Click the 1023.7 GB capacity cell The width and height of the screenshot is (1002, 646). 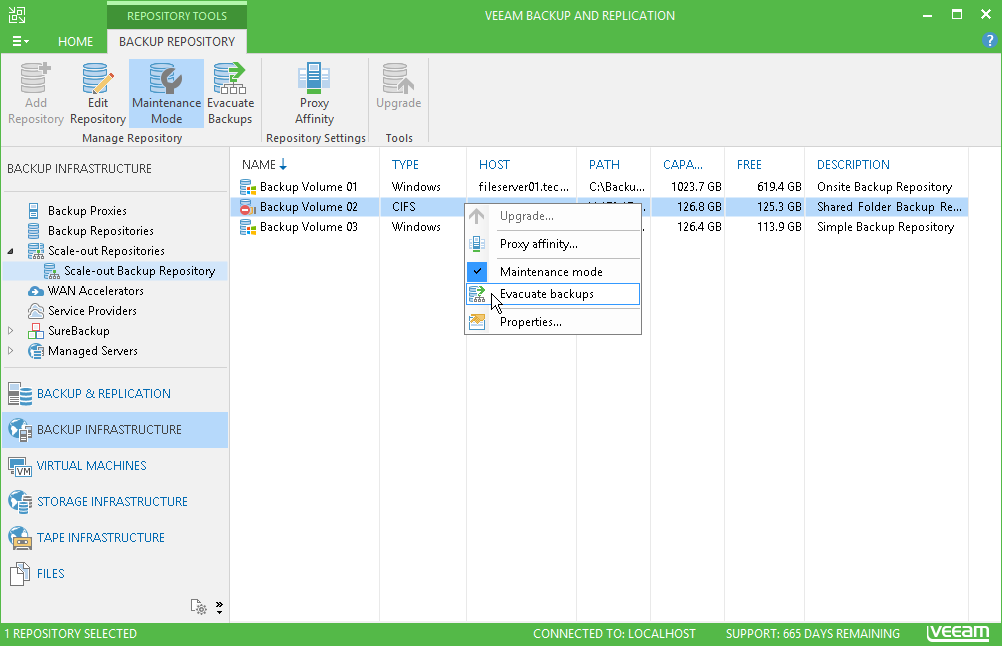[x=696, y=187]
